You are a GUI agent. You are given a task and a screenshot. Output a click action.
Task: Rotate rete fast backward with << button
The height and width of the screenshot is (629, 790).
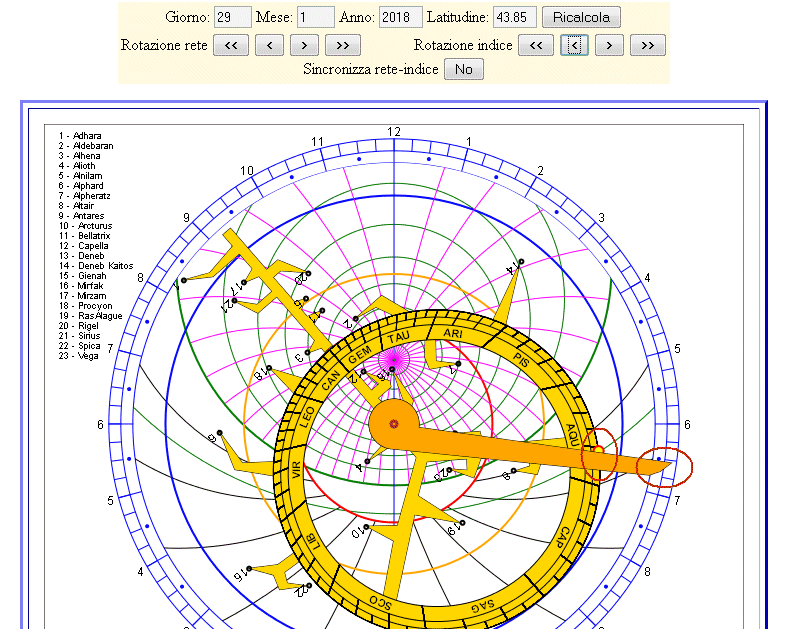230,45
